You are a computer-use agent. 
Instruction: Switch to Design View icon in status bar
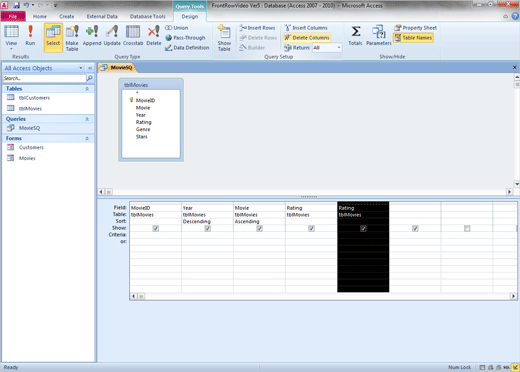pyautogui.click(x=516, y=367)
